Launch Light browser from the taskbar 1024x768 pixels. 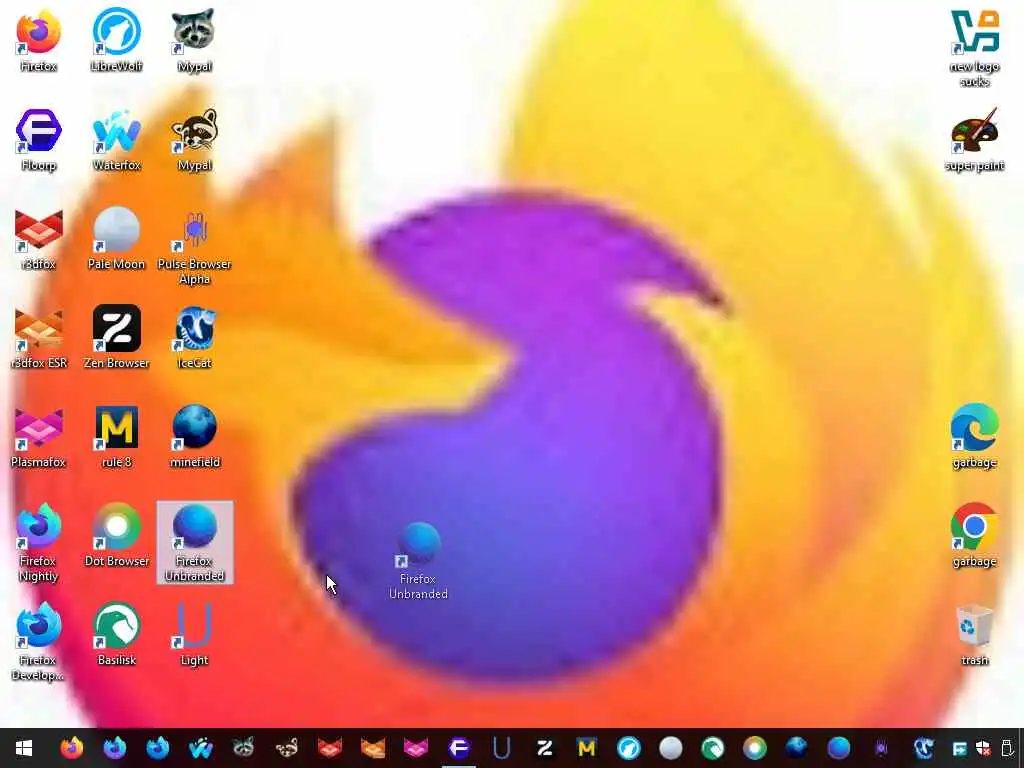point(502,748)
